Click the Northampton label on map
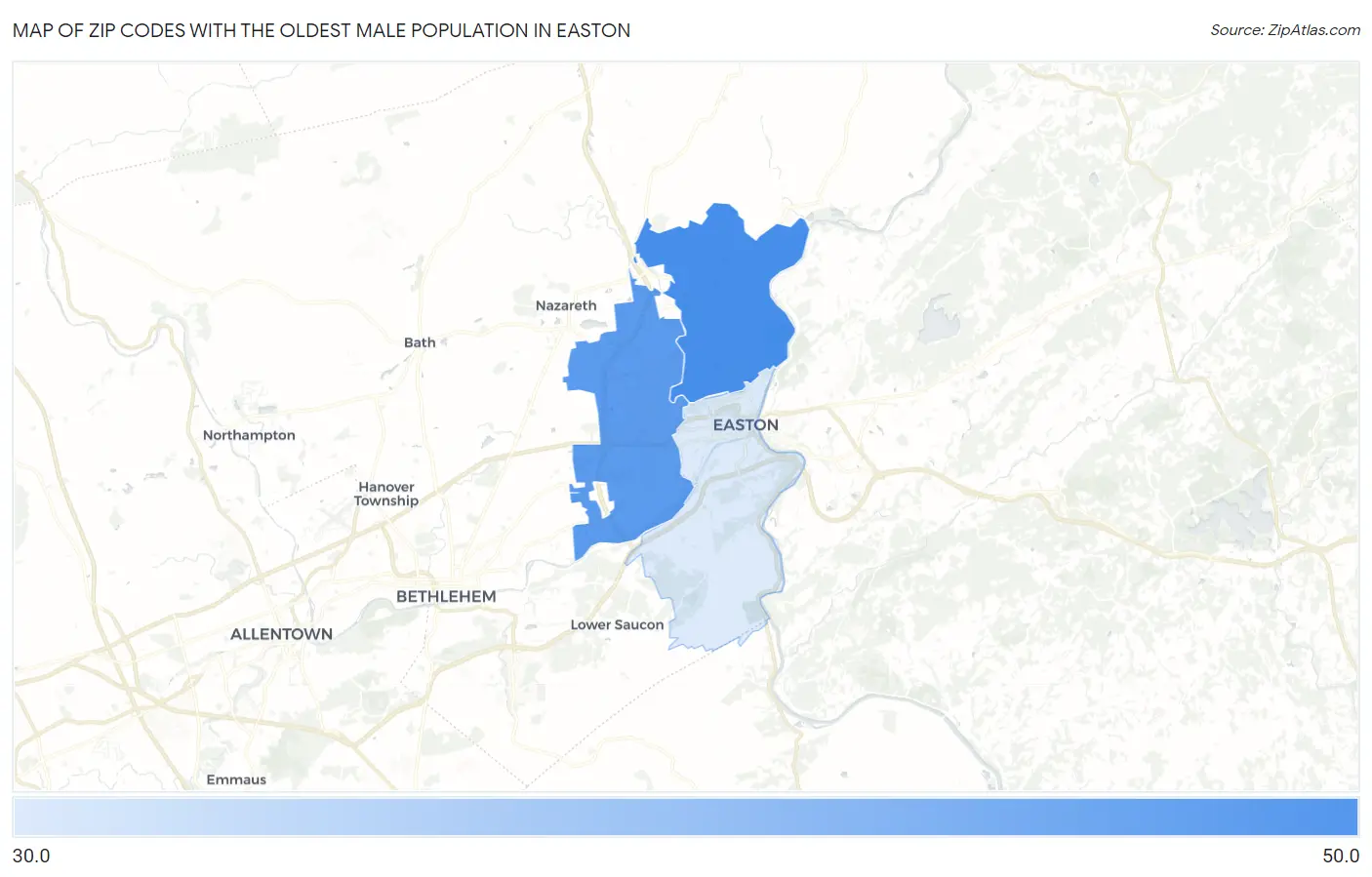This screenshot has width=1372, height=877. (x=249, y=435)
